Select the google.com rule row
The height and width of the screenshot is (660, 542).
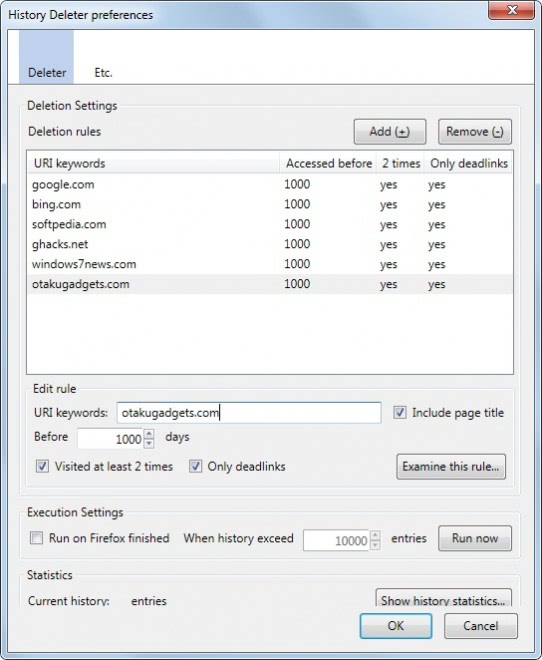coord(270,184)
